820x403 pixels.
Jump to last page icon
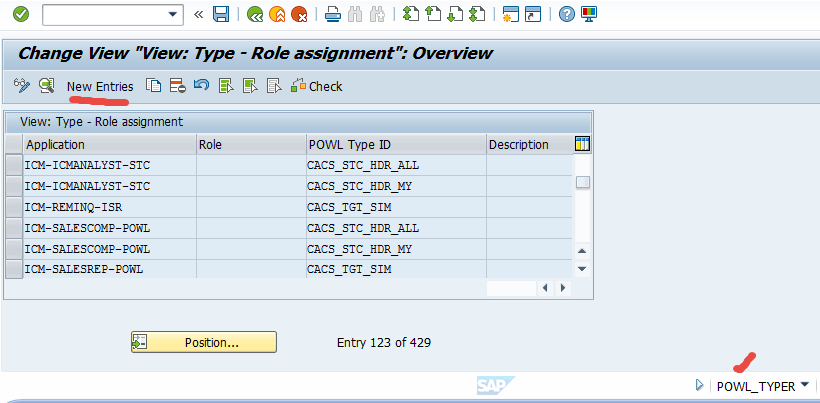coord(477,14)
